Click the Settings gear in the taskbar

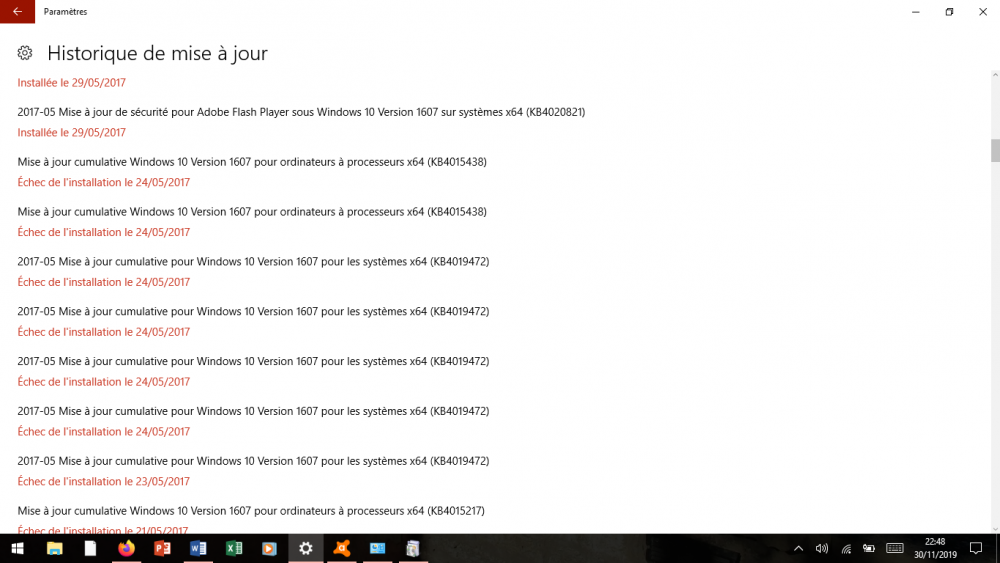click(x=305, y=548)
